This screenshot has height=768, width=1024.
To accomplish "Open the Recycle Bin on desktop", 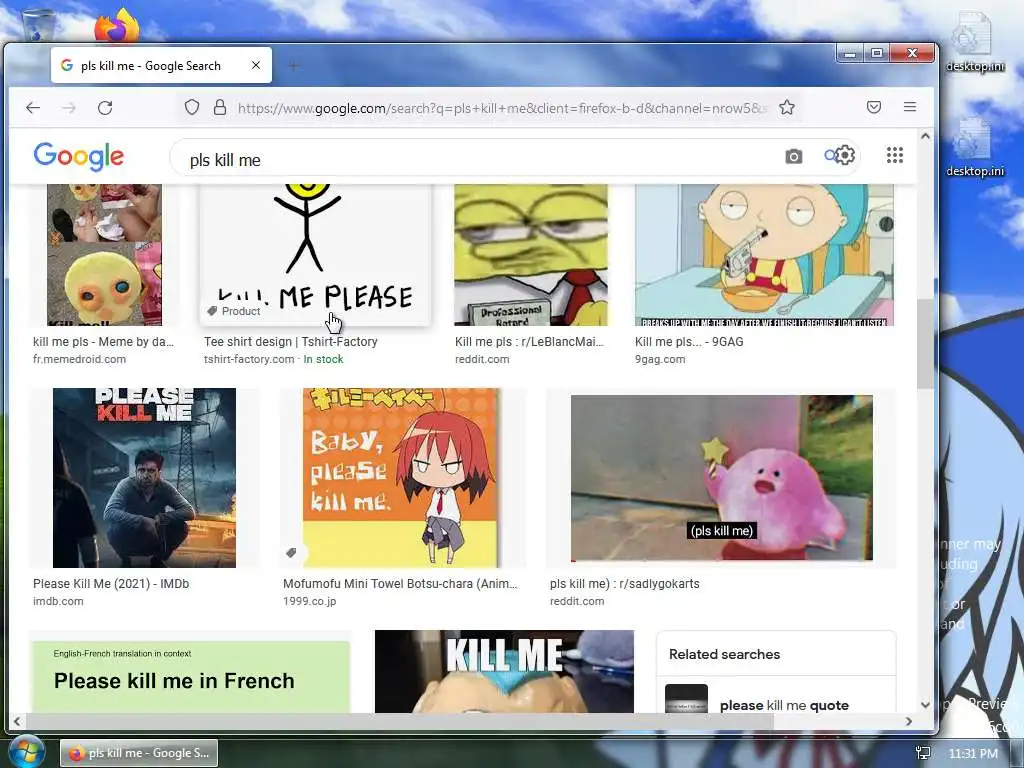I will (x=39, y=25).
